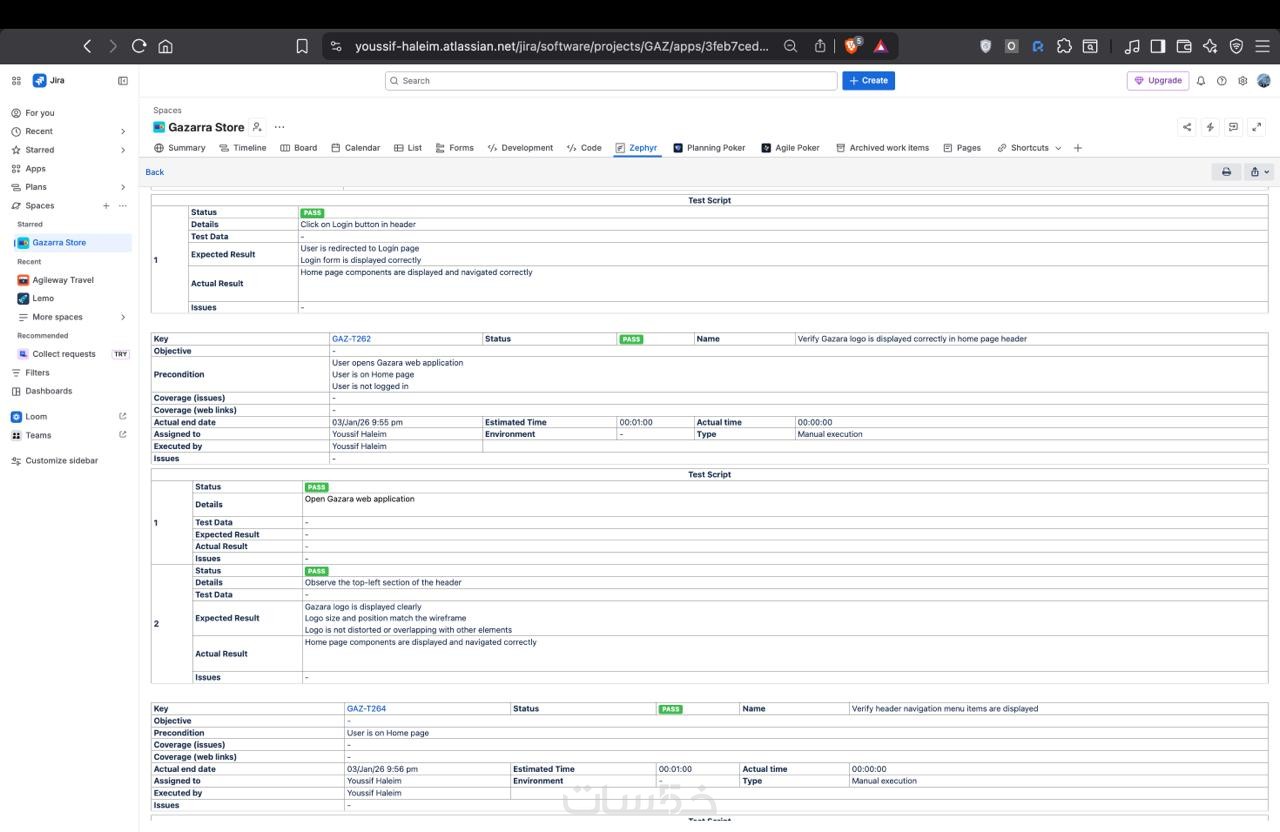Open the browser extensions puzzle icon
The height and width of the screenshot is (832, 1280).
(x=1064, y=46)
